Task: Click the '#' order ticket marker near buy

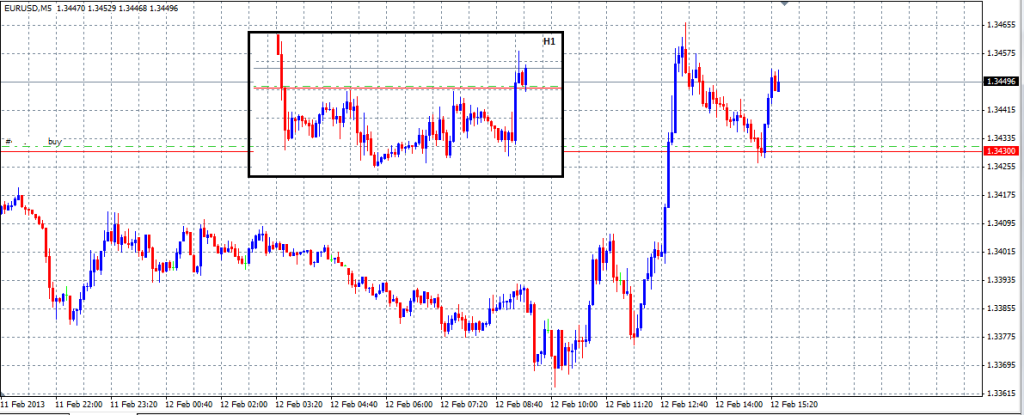Action: 8,142
